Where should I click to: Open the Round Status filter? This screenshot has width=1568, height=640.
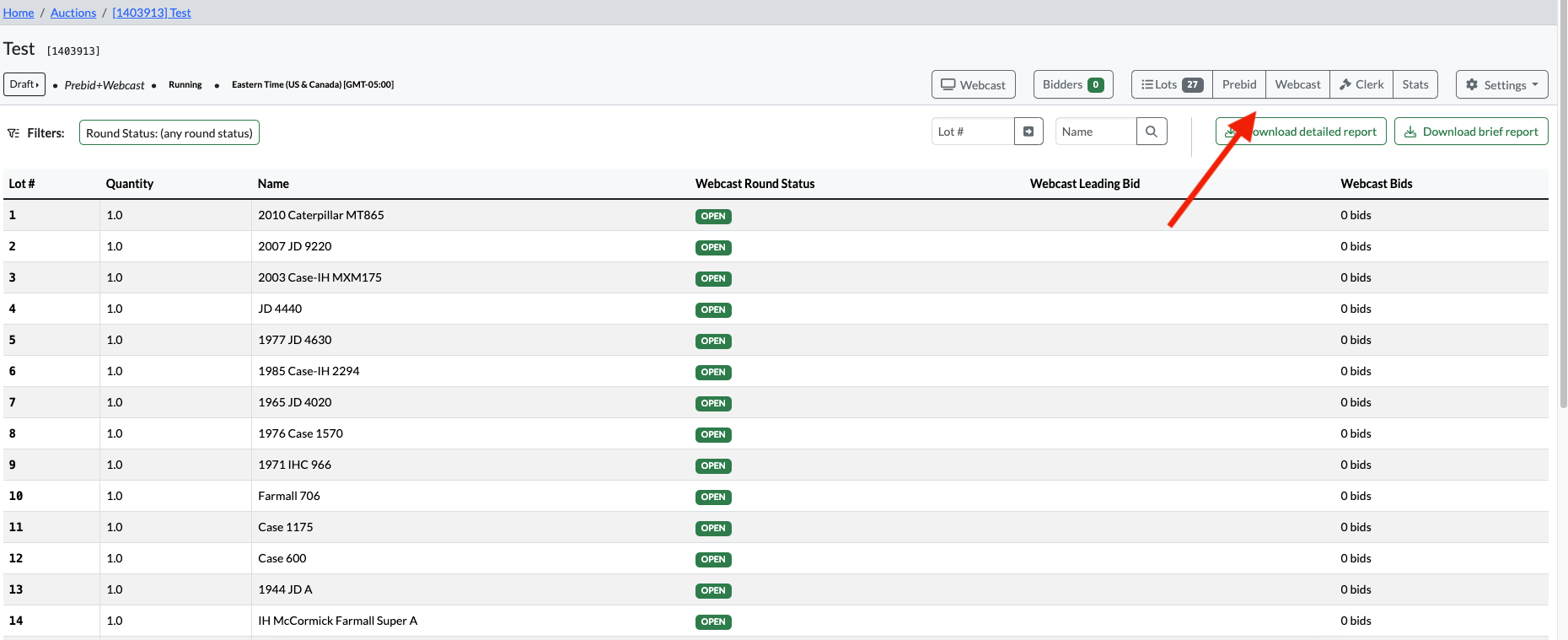(x=169, y=133)
